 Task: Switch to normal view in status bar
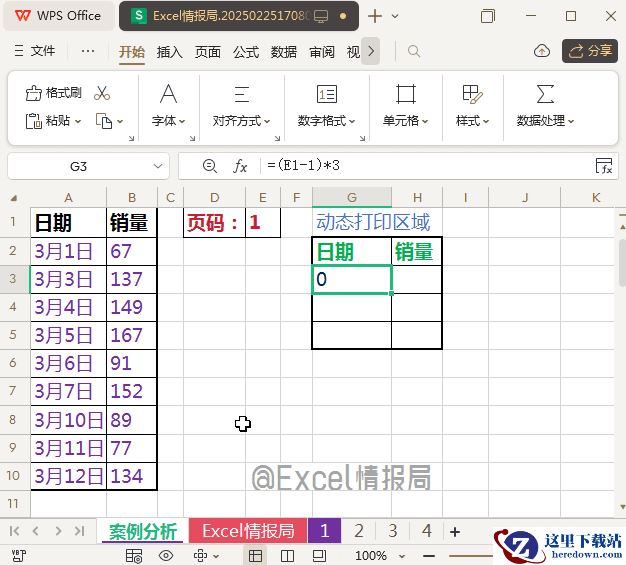click(255, 555)
